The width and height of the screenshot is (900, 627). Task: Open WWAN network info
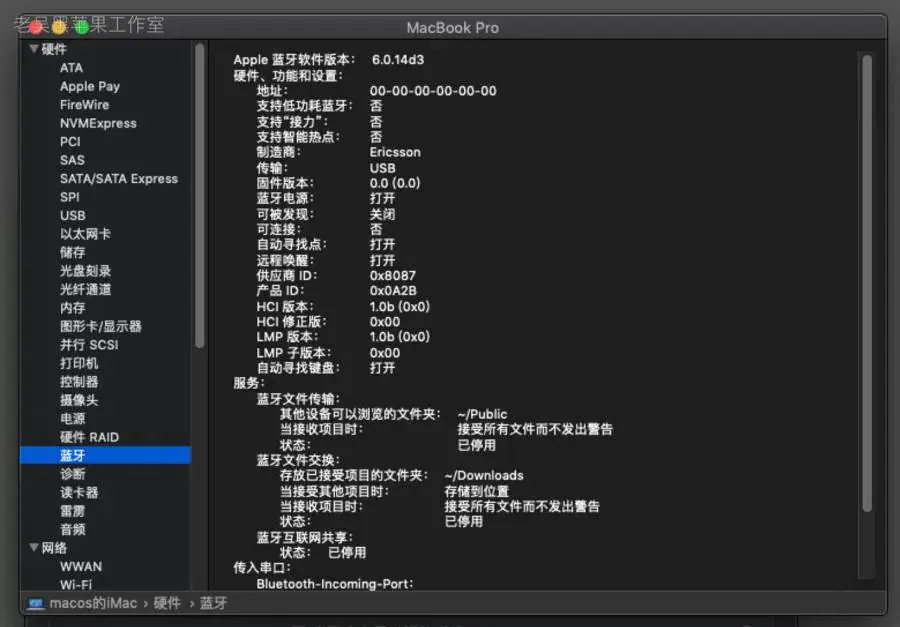click(81, 566)
